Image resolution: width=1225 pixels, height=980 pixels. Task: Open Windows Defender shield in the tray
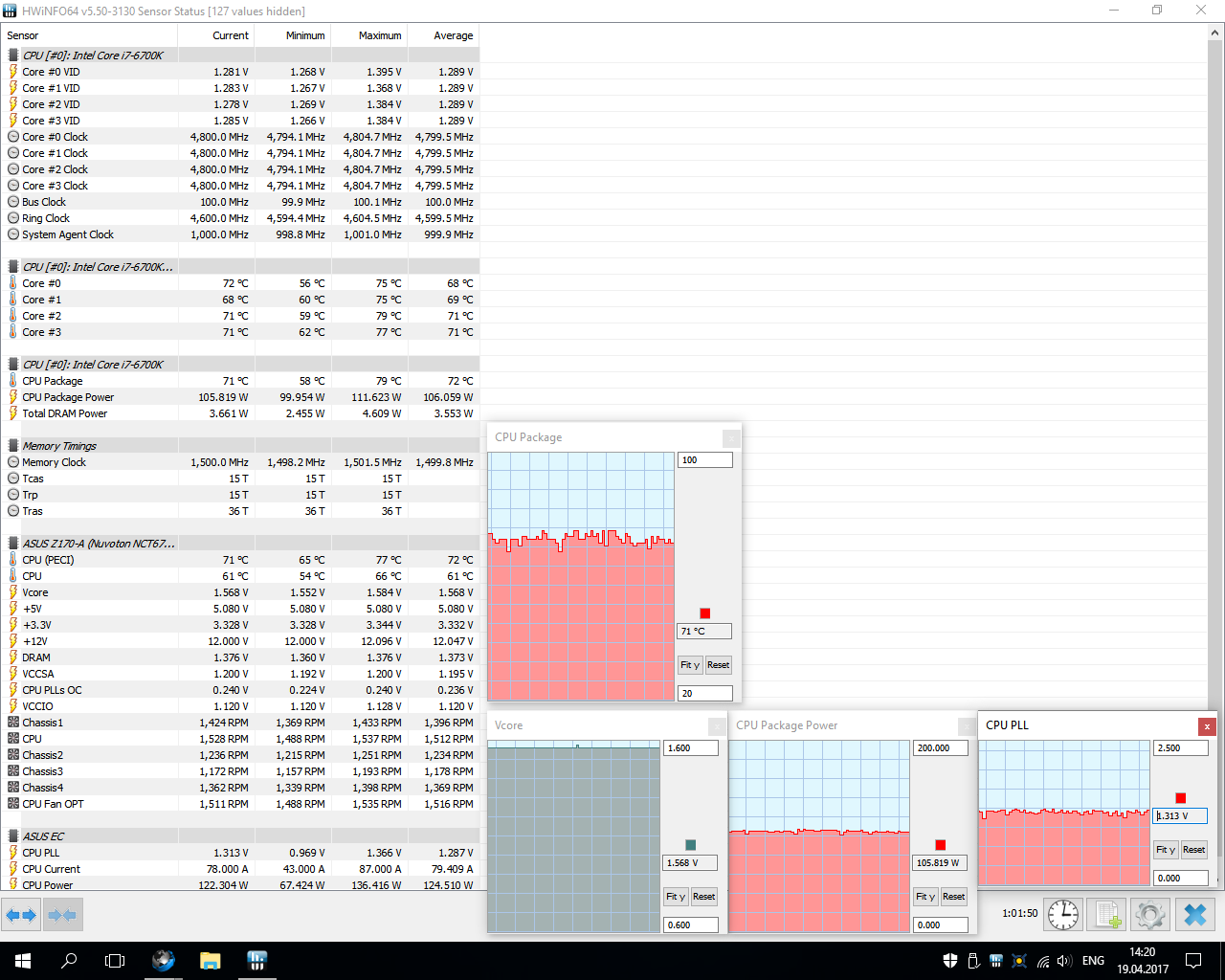point(950,961)
